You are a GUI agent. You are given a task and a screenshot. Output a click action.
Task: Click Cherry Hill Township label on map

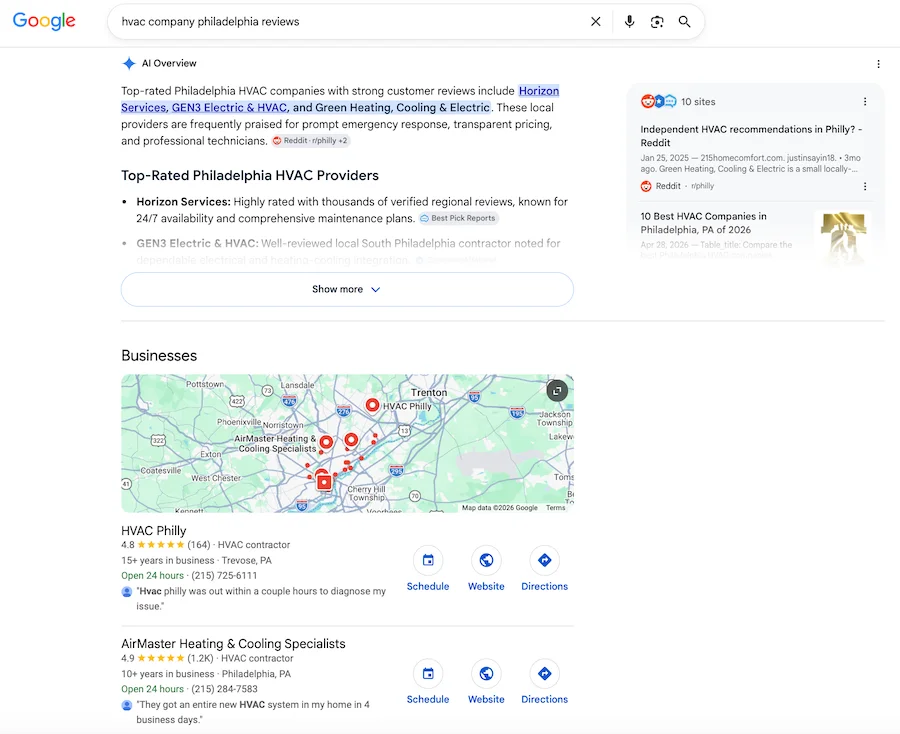tap(366, 494)
